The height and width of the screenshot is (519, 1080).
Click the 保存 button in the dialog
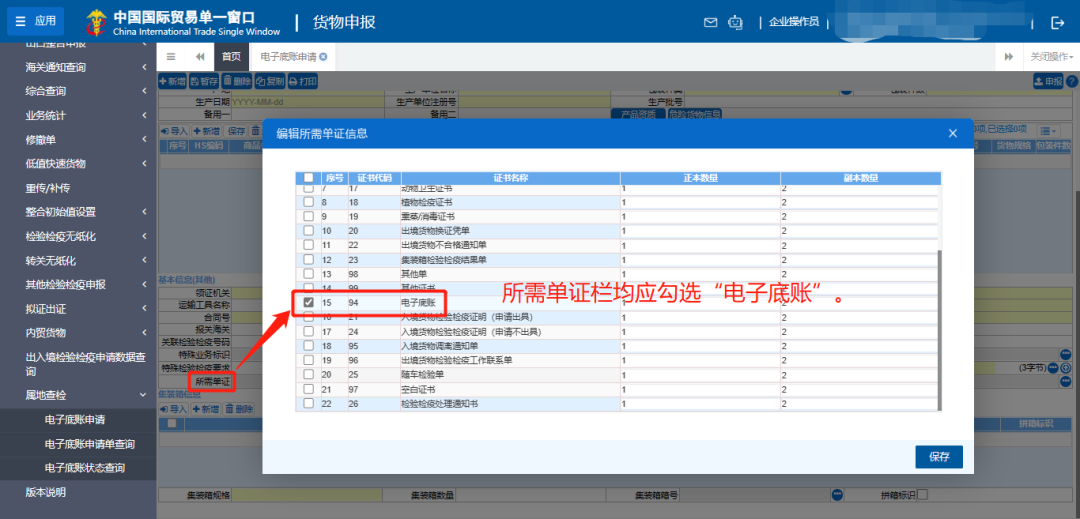coord(938,457)
